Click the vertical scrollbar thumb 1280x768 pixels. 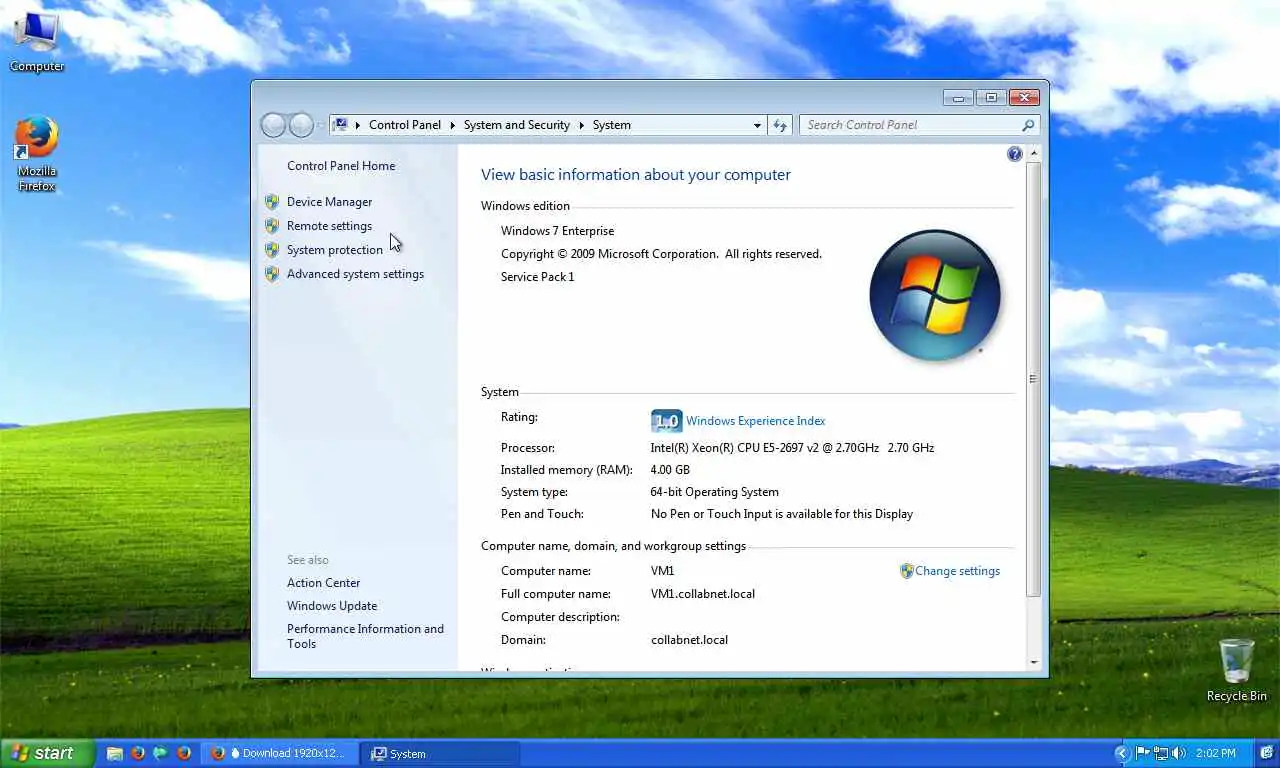pyautogui.click(x=1034, y=379)
